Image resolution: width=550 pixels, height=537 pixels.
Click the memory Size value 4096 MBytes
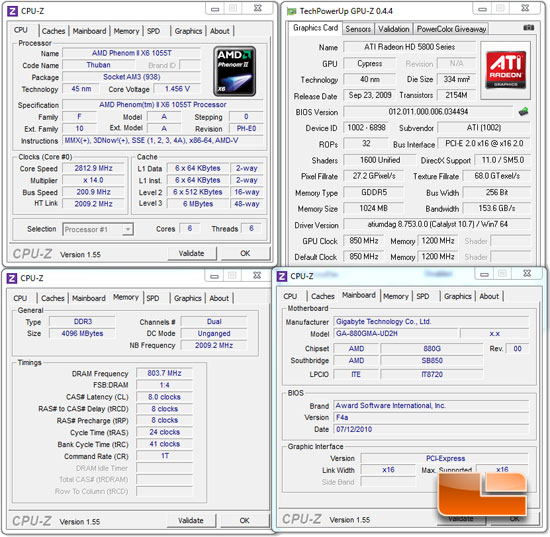pyautogui.click(x=82, y=334)
